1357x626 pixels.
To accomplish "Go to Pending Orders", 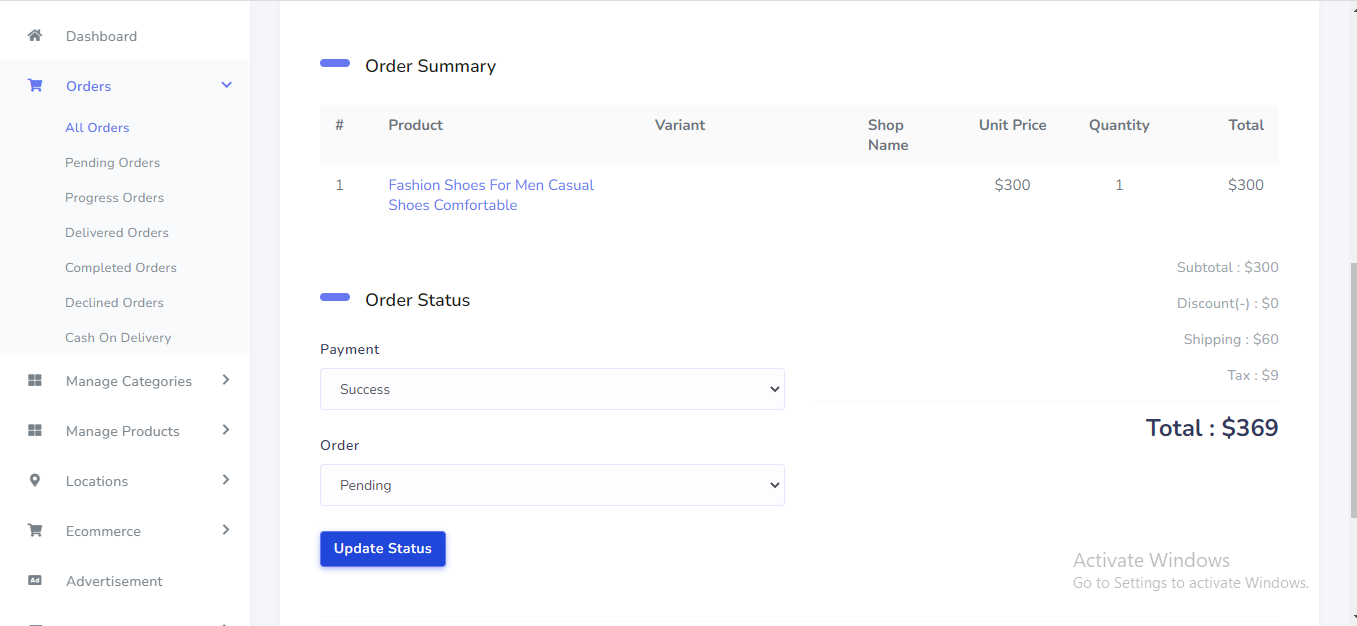I will tap(112, 163).
